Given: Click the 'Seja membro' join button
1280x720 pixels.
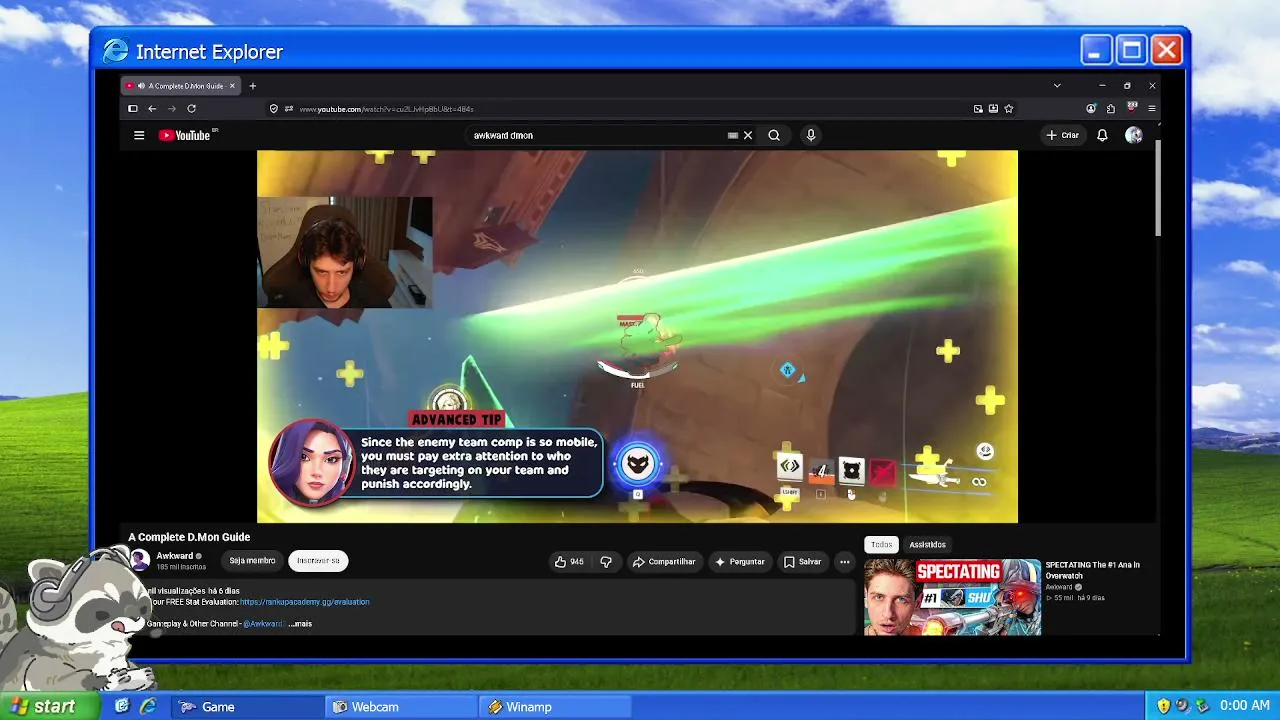Looking at the screenshot, I should [x=252, y=561].
